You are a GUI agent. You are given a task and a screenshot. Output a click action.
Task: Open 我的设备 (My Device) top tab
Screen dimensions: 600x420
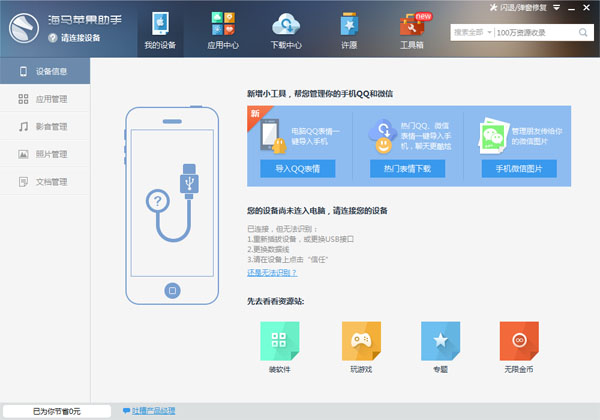point(160,30)
